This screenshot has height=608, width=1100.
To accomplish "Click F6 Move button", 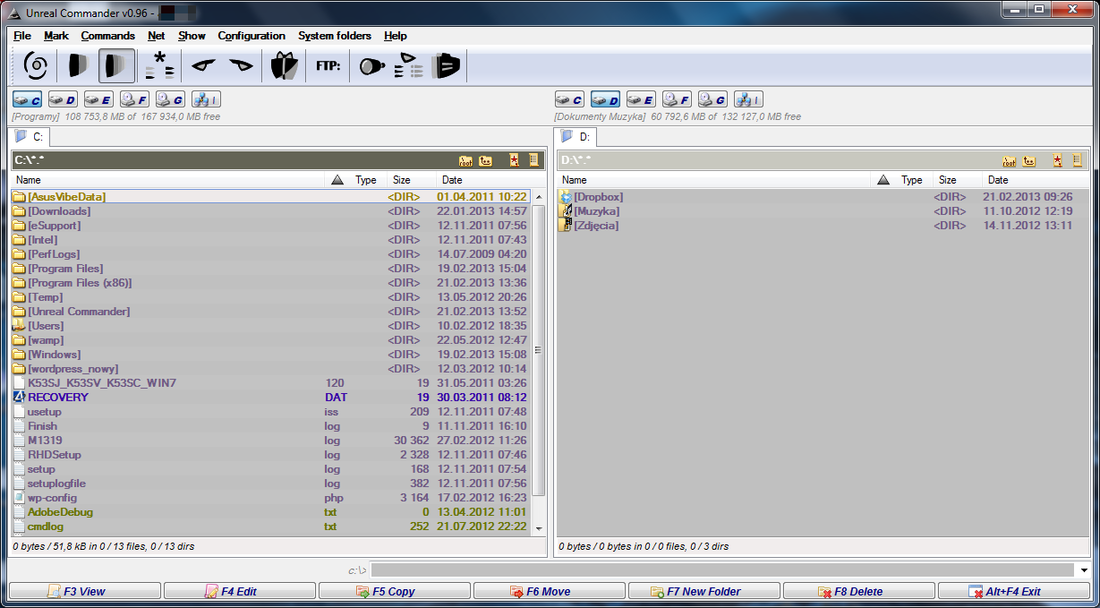I will (549, 591).
